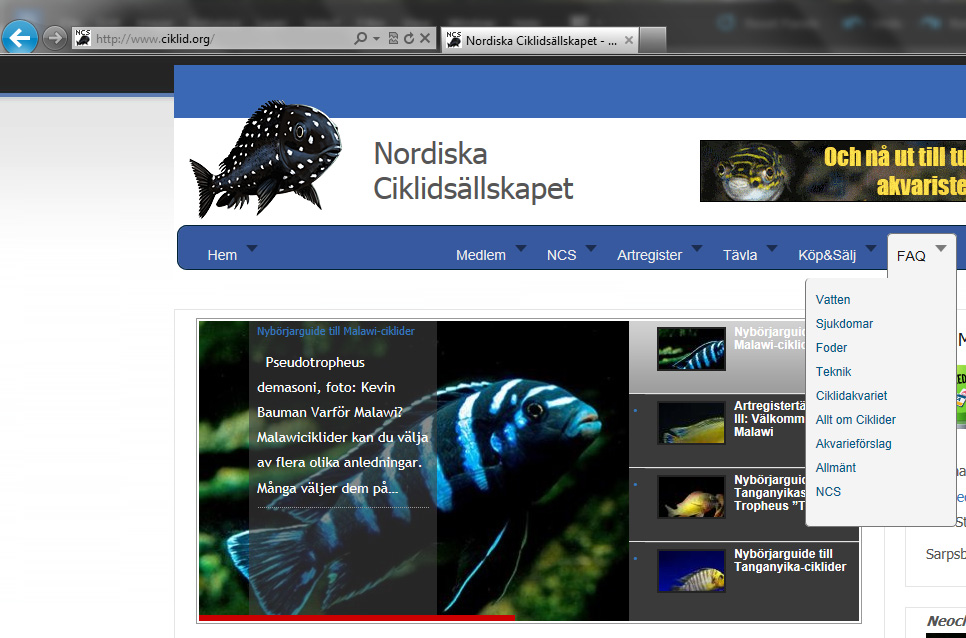
Task: Click the FAQ menu tab
Action: coord(911,256)
